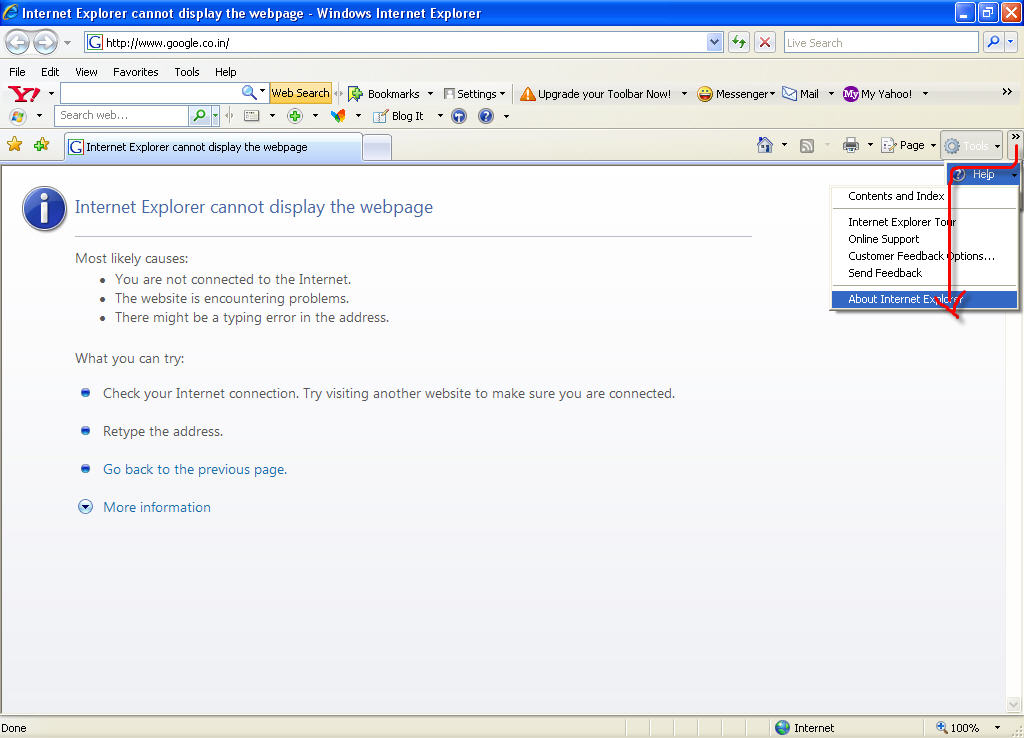This screenshot has height=738, width=1024.
Task: Open Yahoo Mail envelope icon
Action: click(790, 94)
